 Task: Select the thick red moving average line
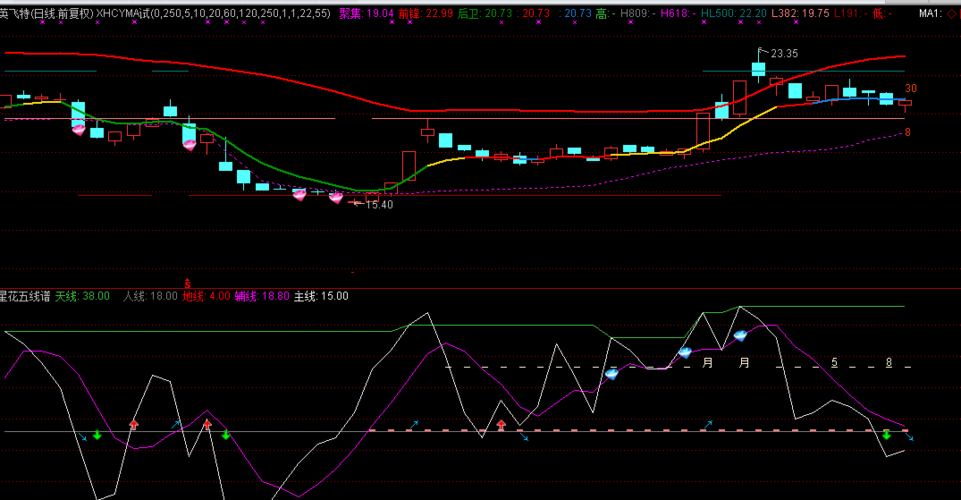click(454, 110)
